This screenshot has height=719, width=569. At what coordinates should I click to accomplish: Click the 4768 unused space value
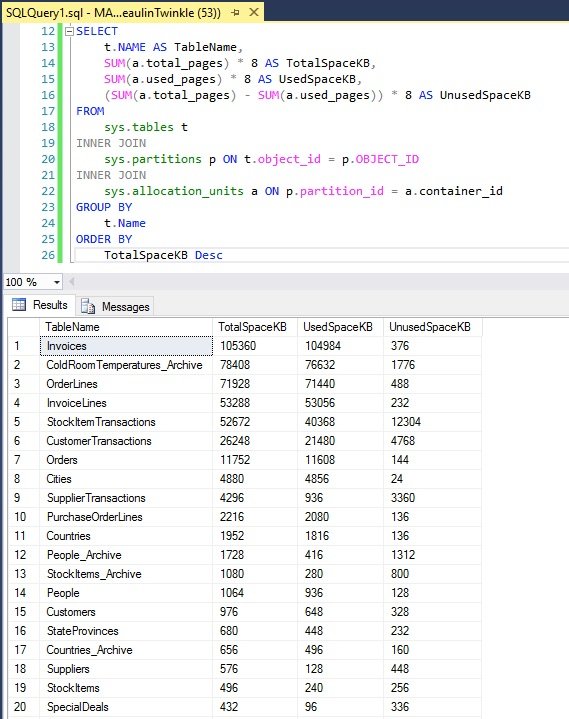(x=432, y=441)
